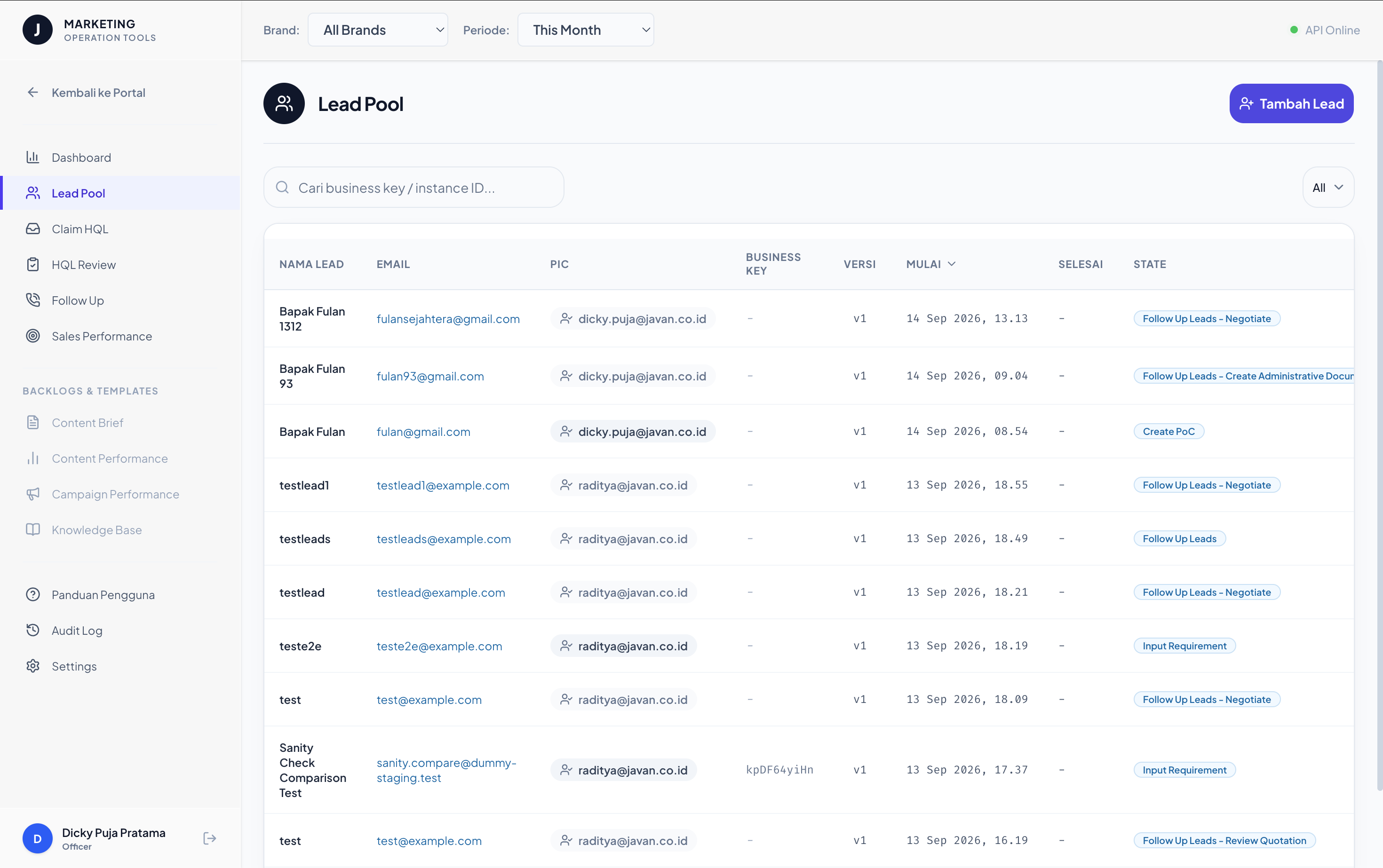Click business key kpDF64yiHn

779,770
